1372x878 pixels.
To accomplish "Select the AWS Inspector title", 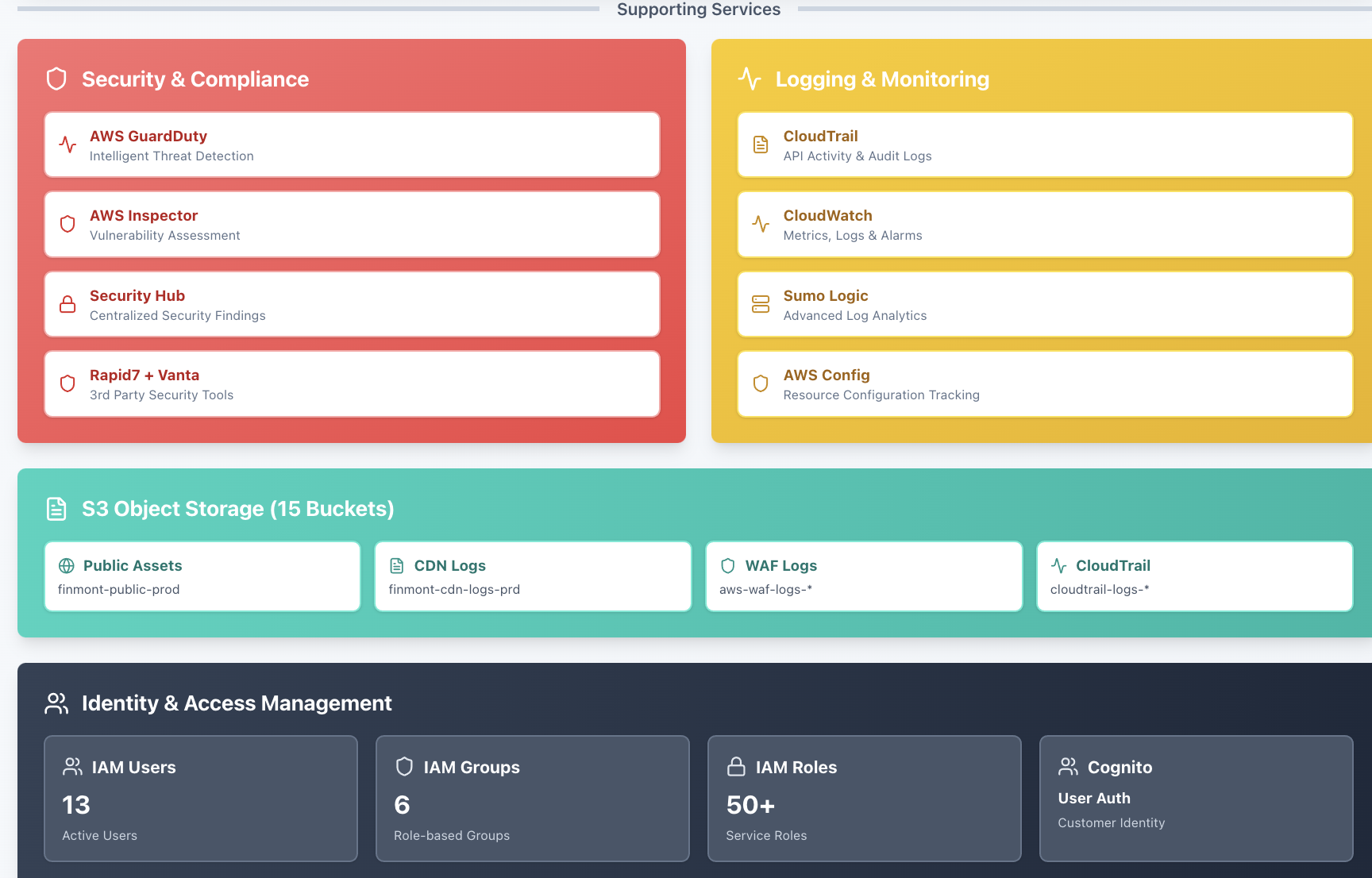I will pos(144,216).
